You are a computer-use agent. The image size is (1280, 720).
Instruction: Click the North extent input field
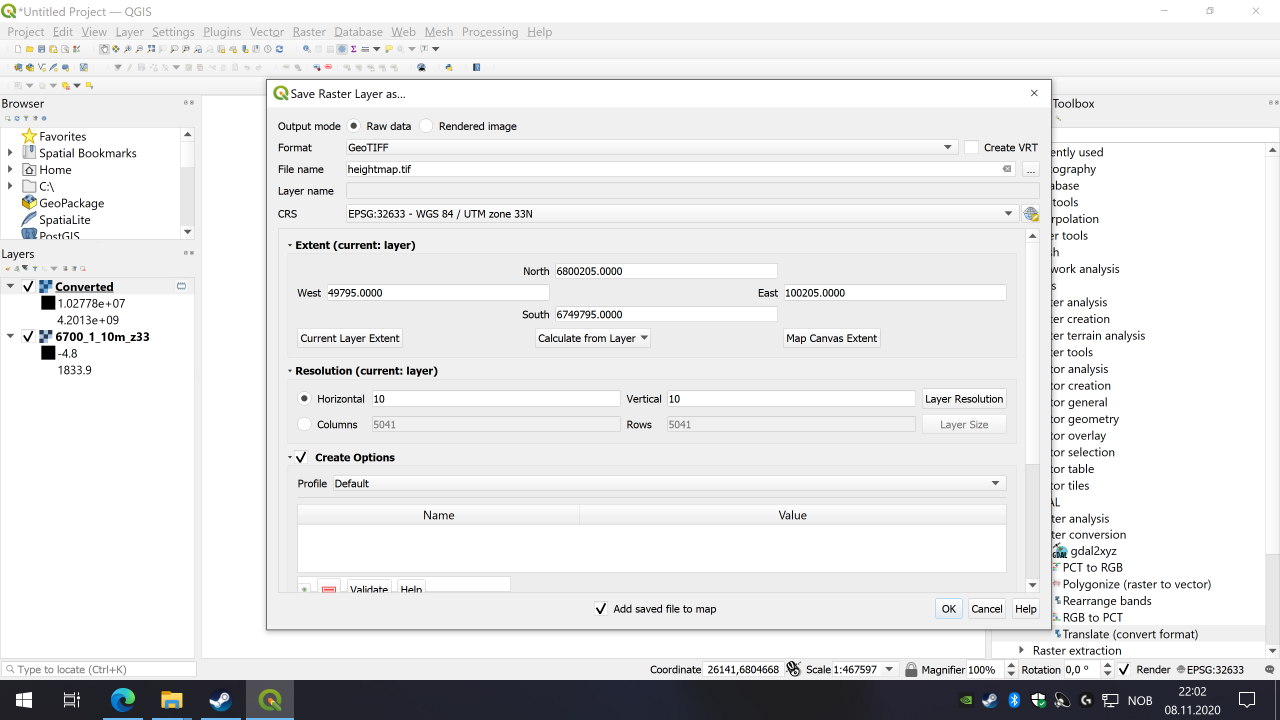pos(665,271)
